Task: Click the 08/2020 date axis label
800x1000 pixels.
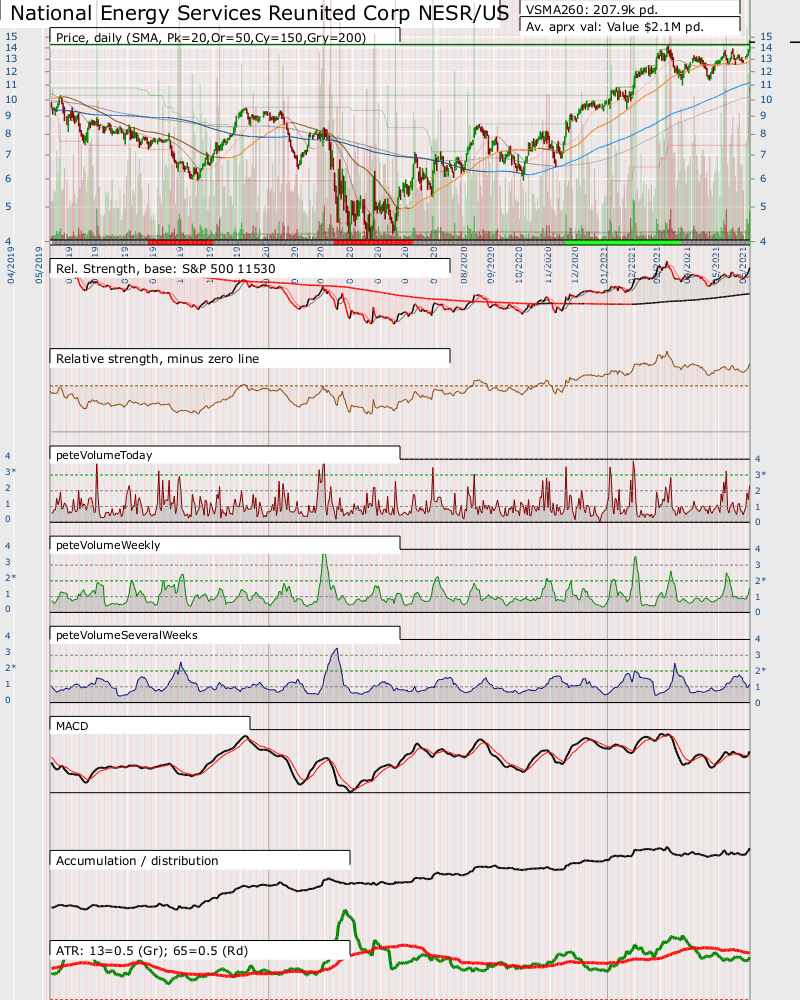Action: click(x=464, y=265)
